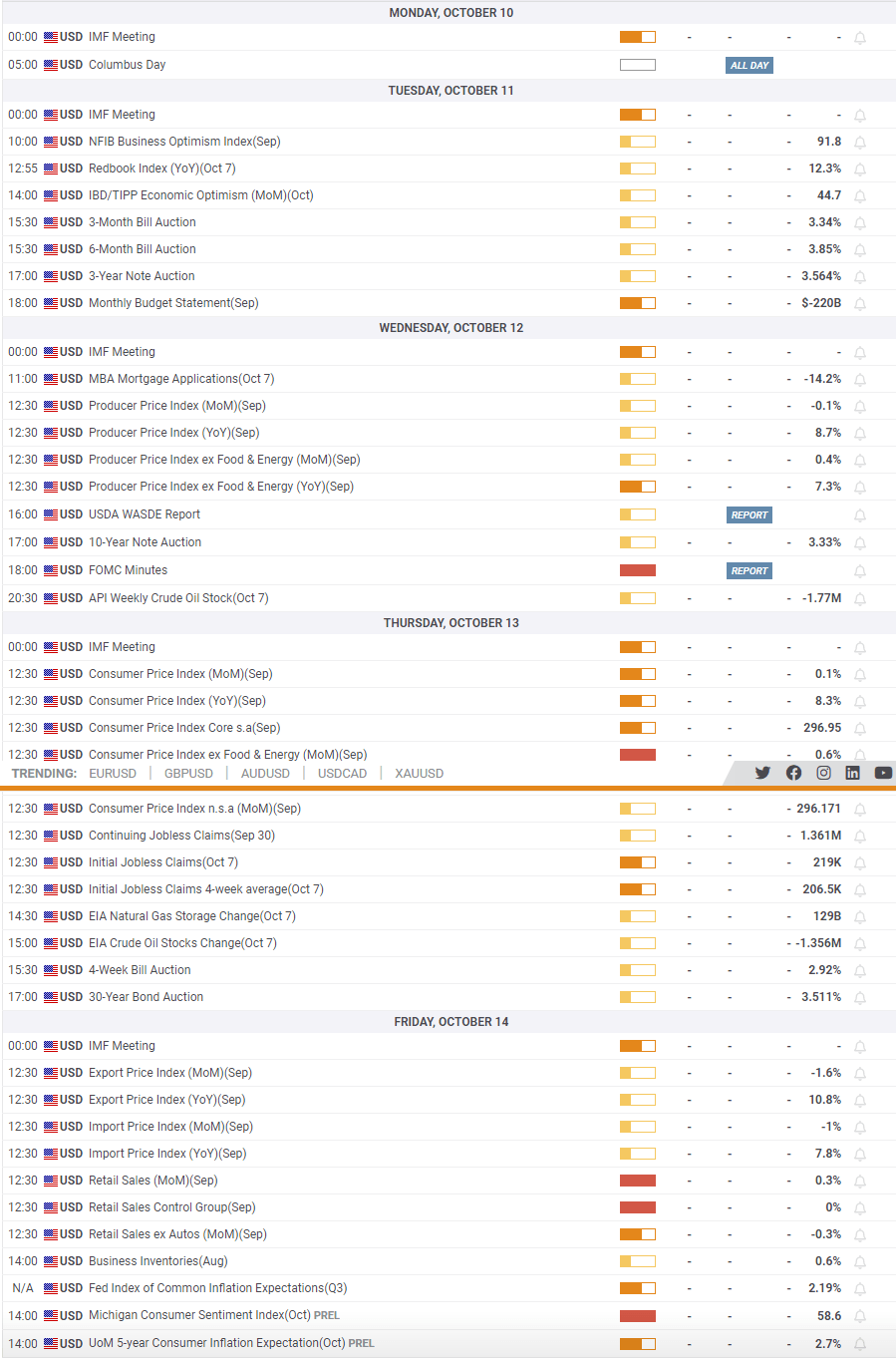Open the YouTube icon in trending bar
This screenshot has width=896, height=1358.
pos(883,773)
